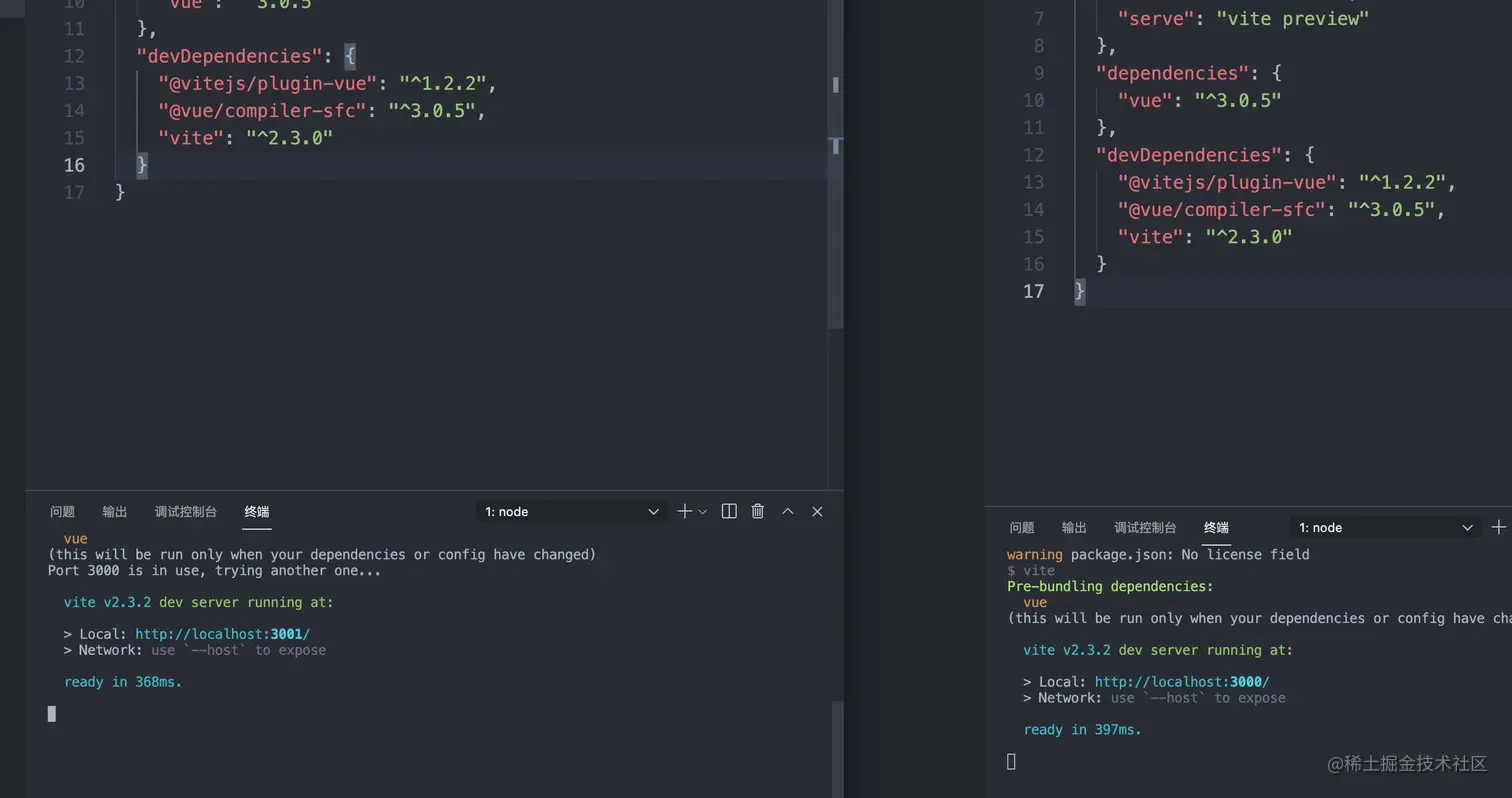The image size is (1512, 798).
Task: Click the left editor's vertical scrollbar
Action: (836, 165)
